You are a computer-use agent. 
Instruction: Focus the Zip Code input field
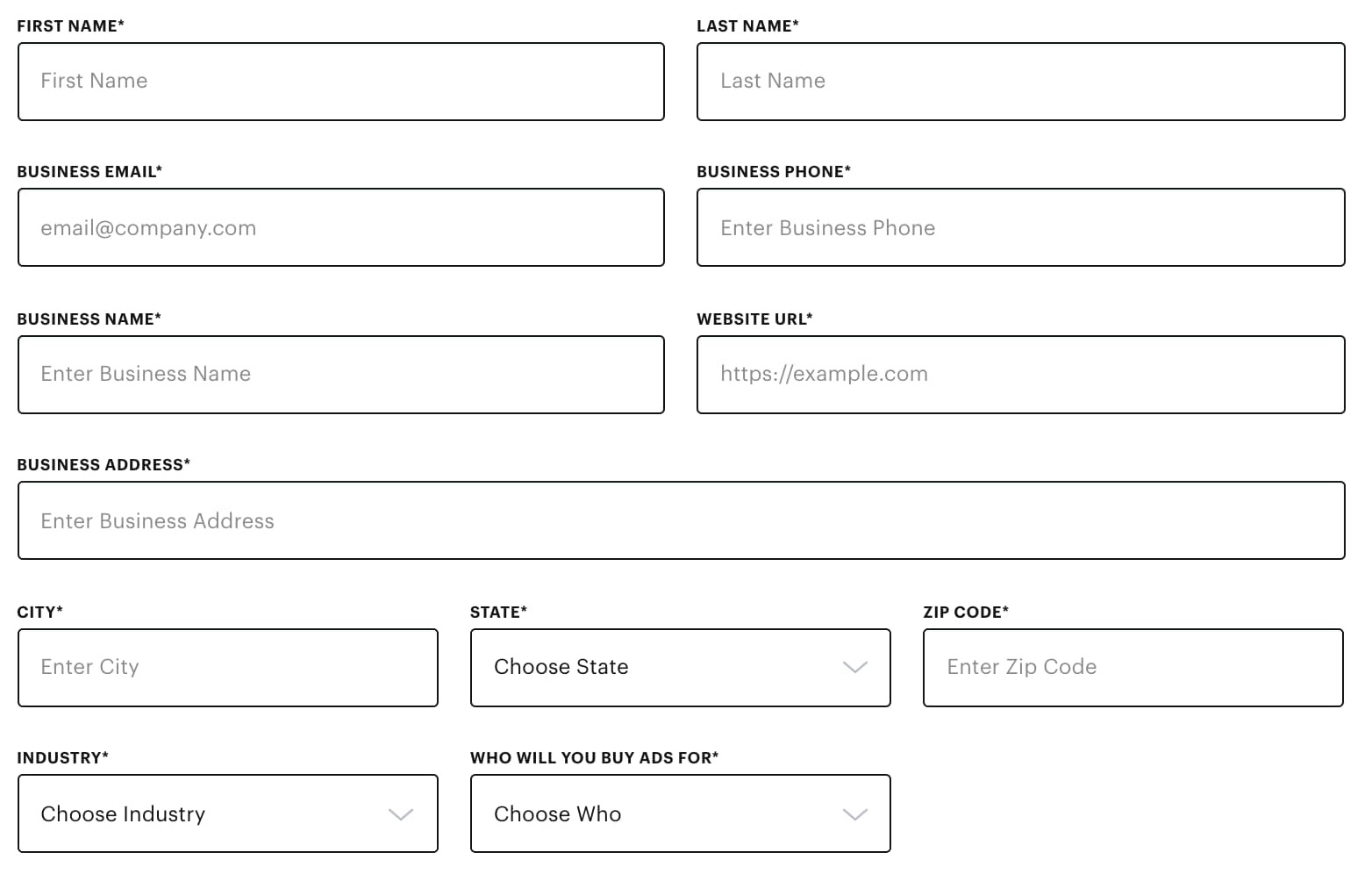click(x=1133, y=668)
